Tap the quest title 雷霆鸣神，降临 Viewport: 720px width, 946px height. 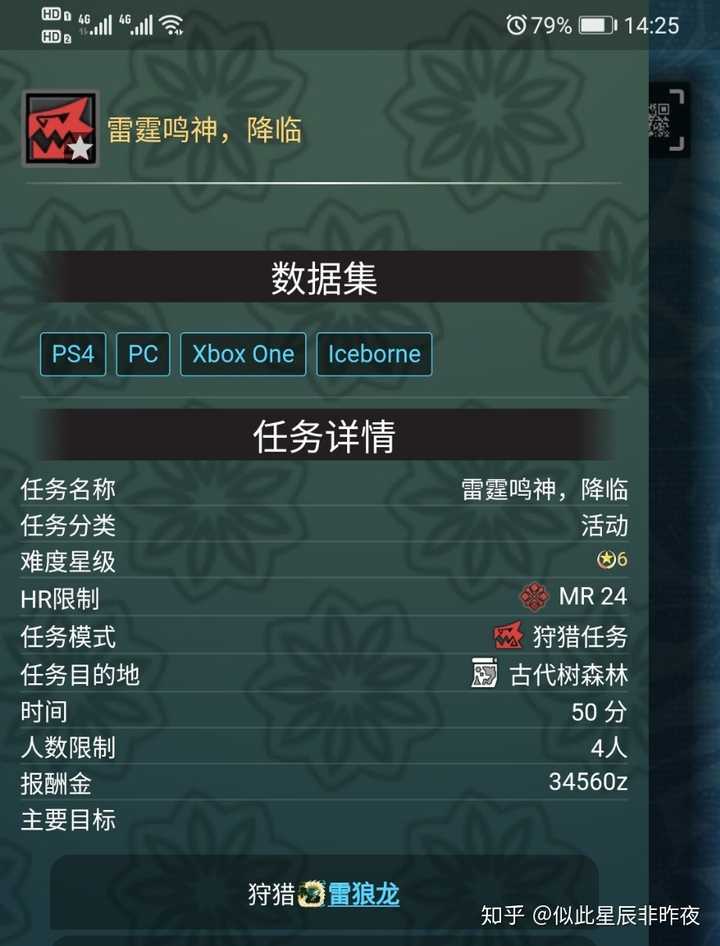(x=204, y=129)
